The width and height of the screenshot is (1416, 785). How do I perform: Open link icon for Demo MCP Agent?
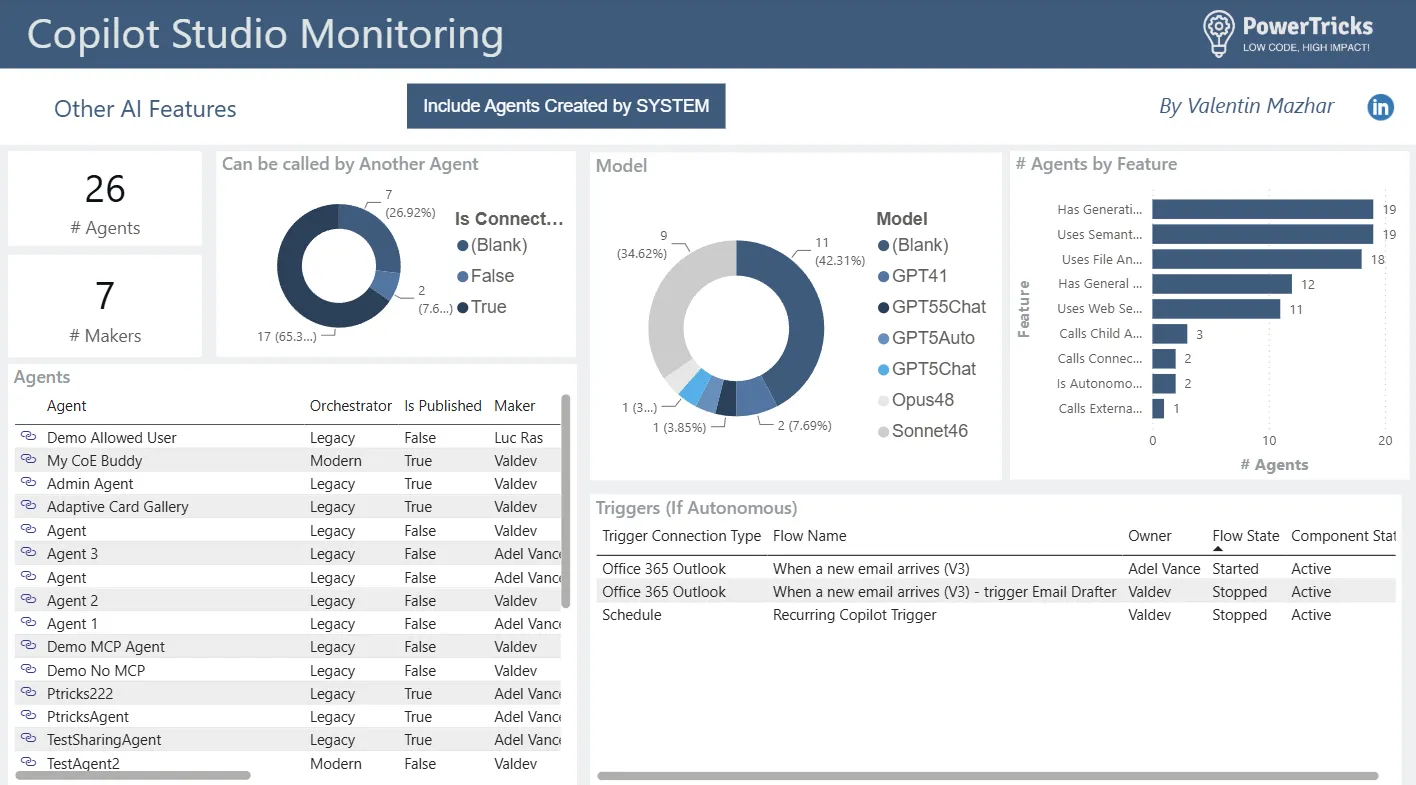point(27,646)
